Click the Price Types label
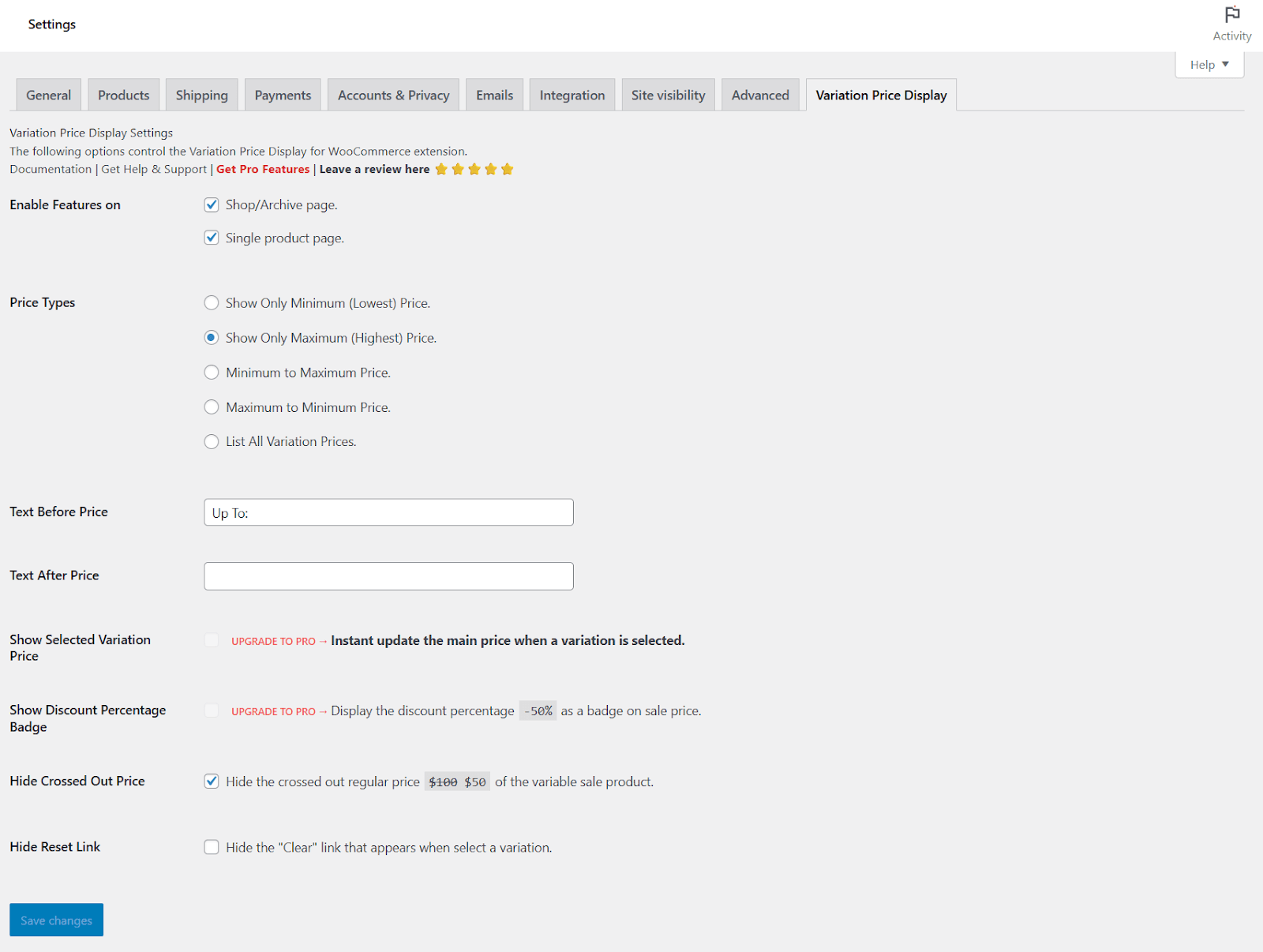 (x=43, y=302)
